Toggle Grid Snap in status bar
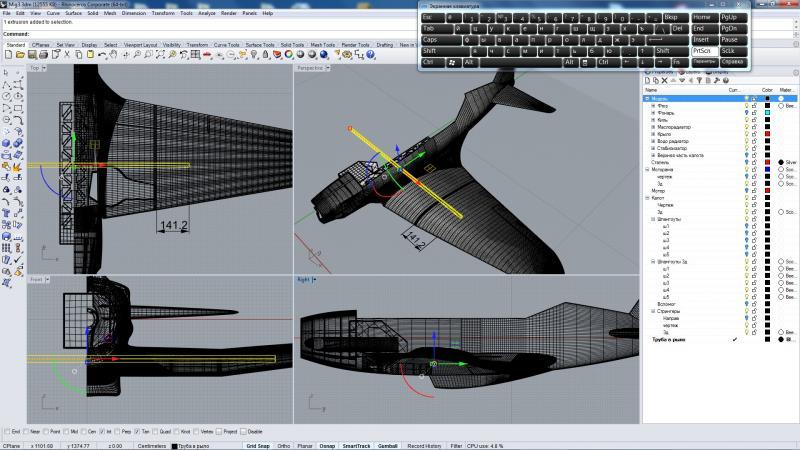 [258, 445]
